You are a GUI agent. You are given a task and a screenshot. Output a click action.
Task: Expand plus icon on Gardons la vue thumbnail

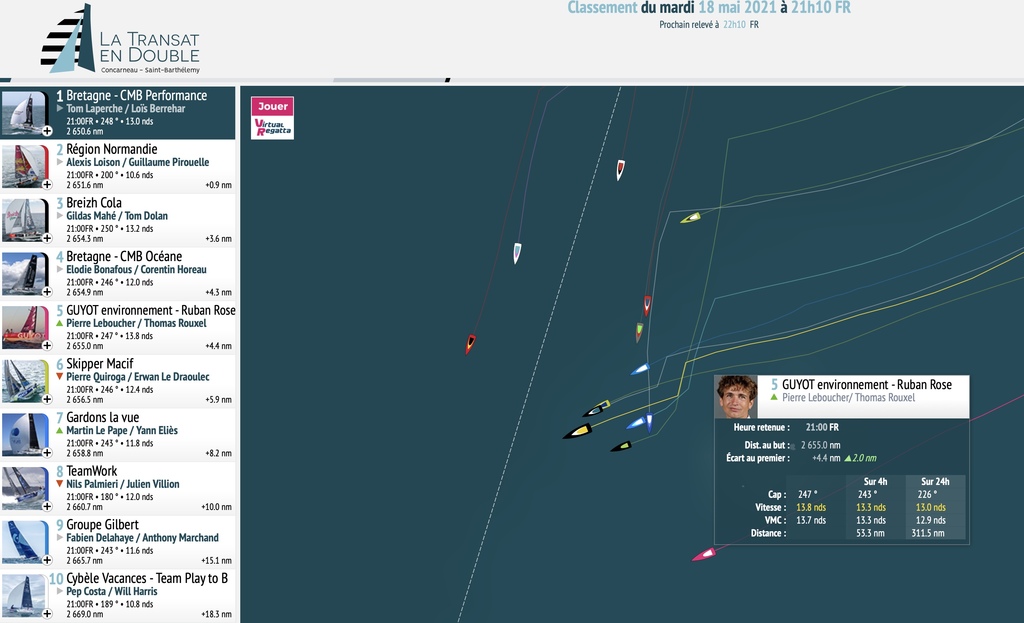coord(47,452)
